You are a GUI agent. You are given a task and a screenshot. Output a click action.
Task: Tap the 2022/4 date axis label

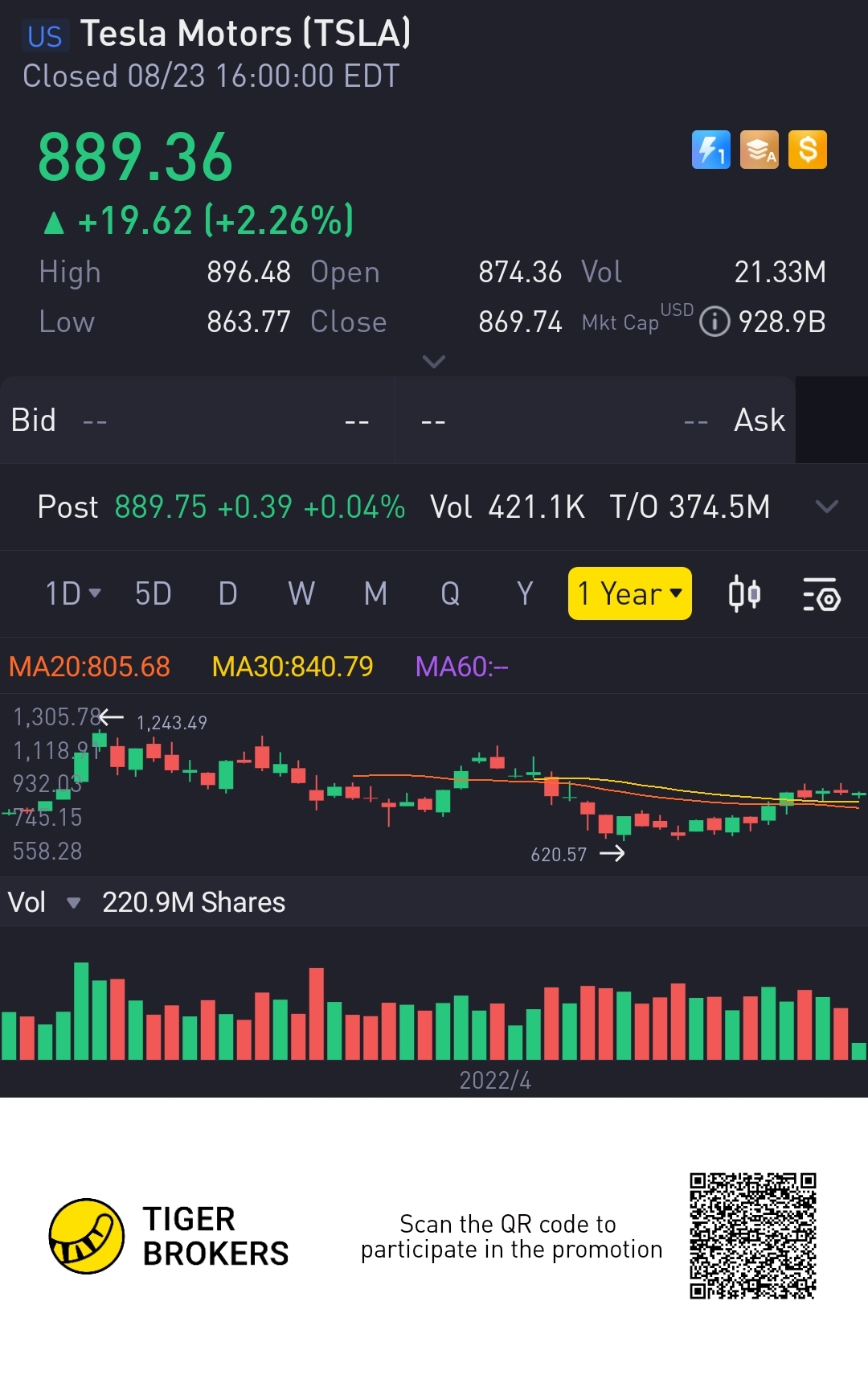point(495,1081)
